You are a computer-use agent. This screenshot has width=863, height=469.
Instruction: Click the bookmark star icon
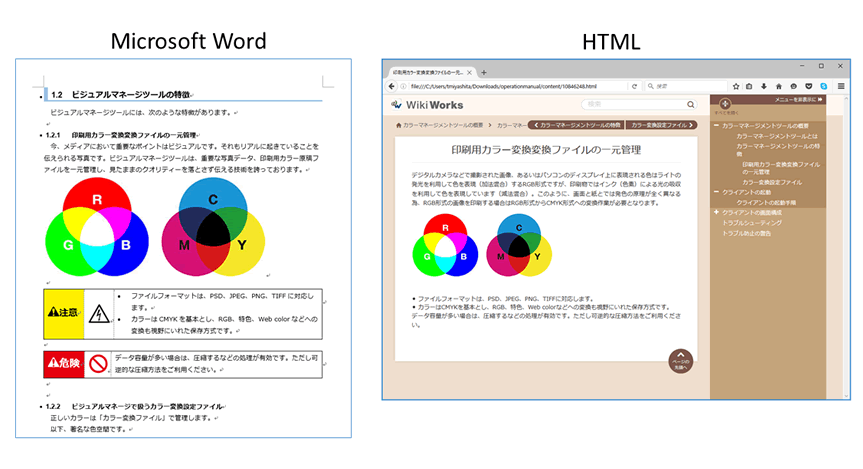click(x=736, y=86)
